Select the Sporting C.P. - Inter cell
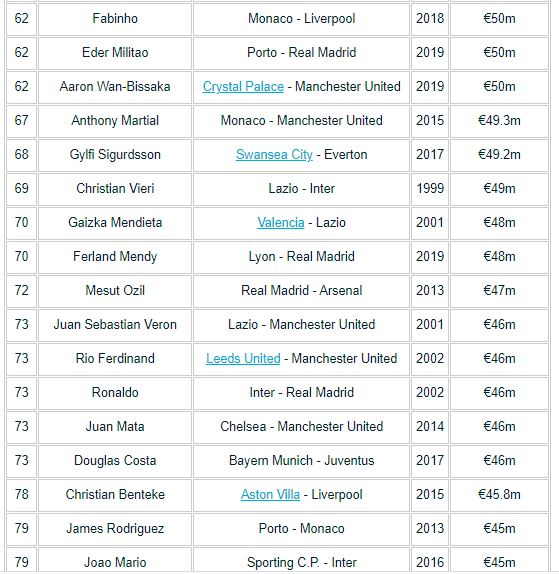The image size is (559, 574). coord(301,562)
